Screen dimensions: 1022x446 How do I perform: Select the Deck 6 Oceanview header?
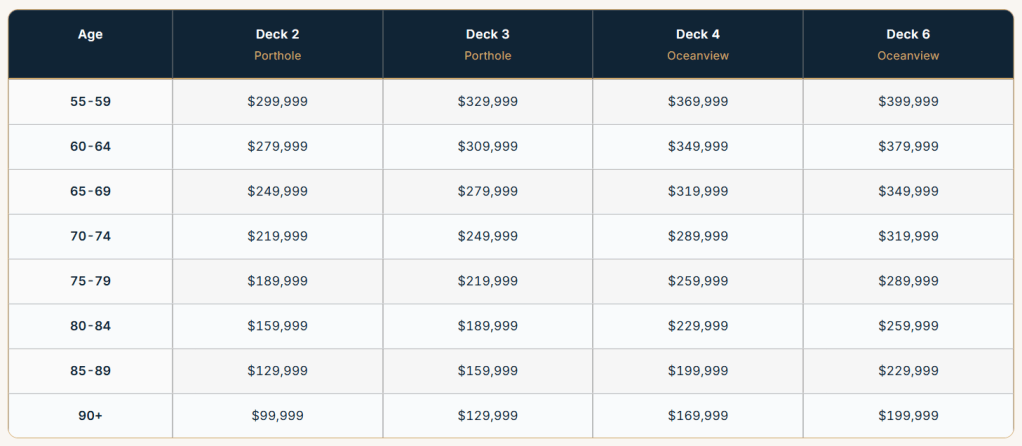coord(908,44)
